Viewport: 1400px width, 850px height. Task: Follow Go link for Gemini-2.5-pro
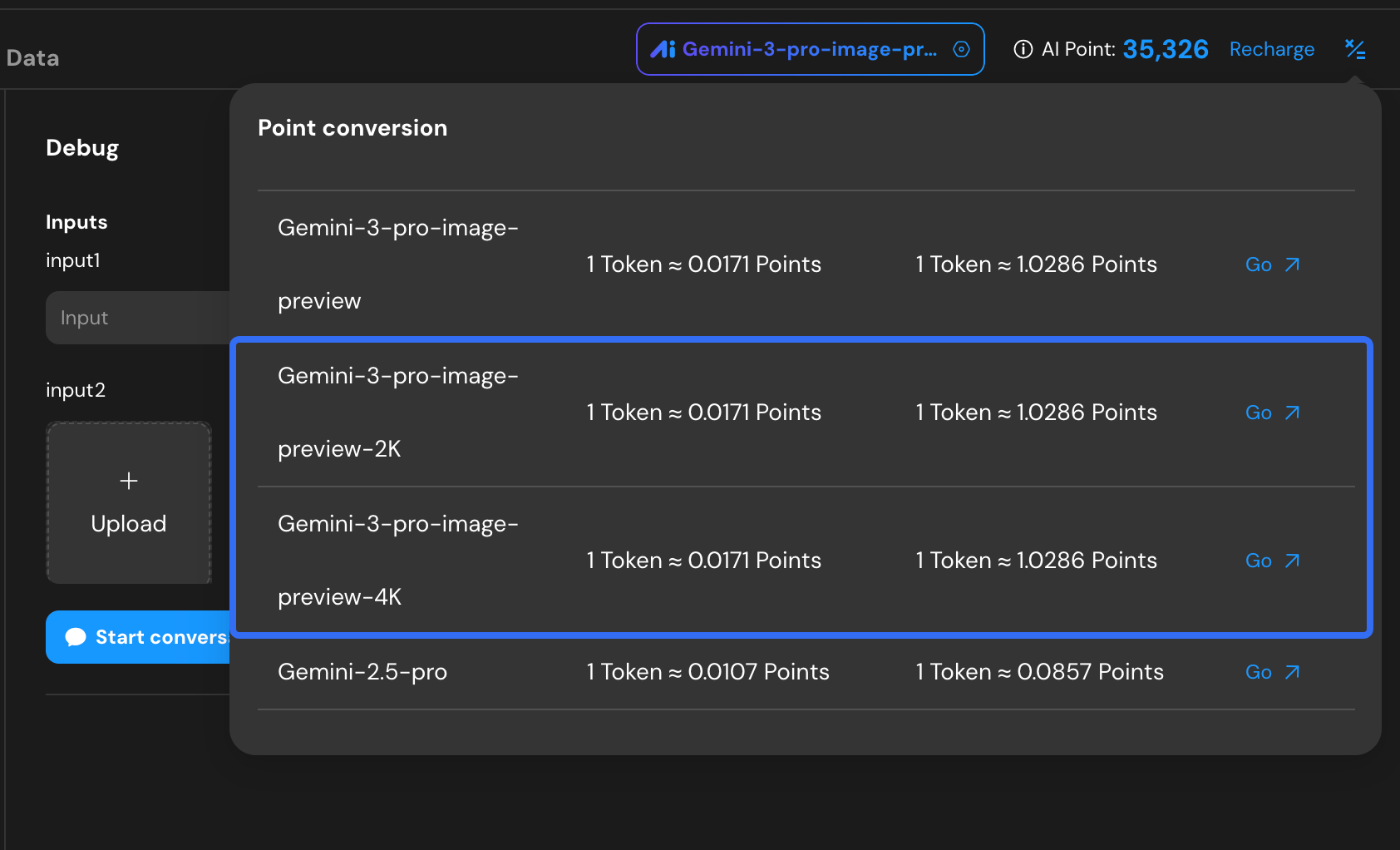(x=1259, y=673)
